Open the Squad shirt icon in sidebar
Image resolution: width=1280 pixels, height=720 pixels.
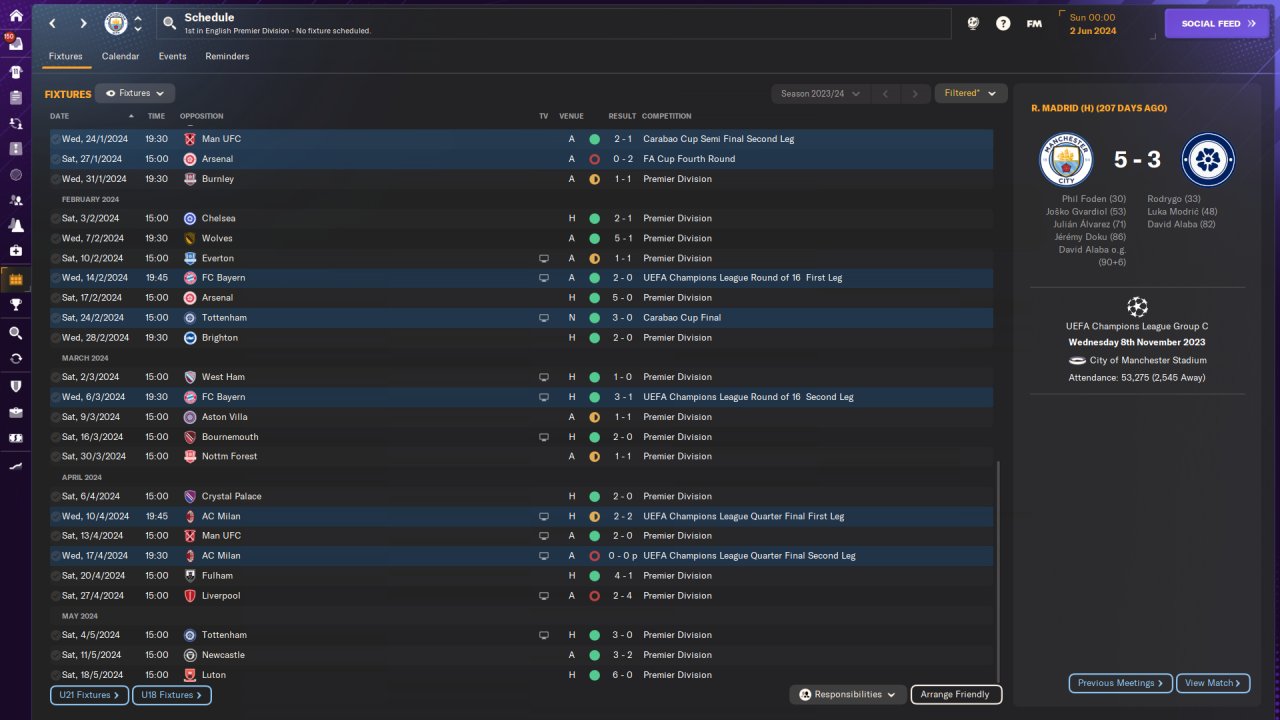(15, 72)
